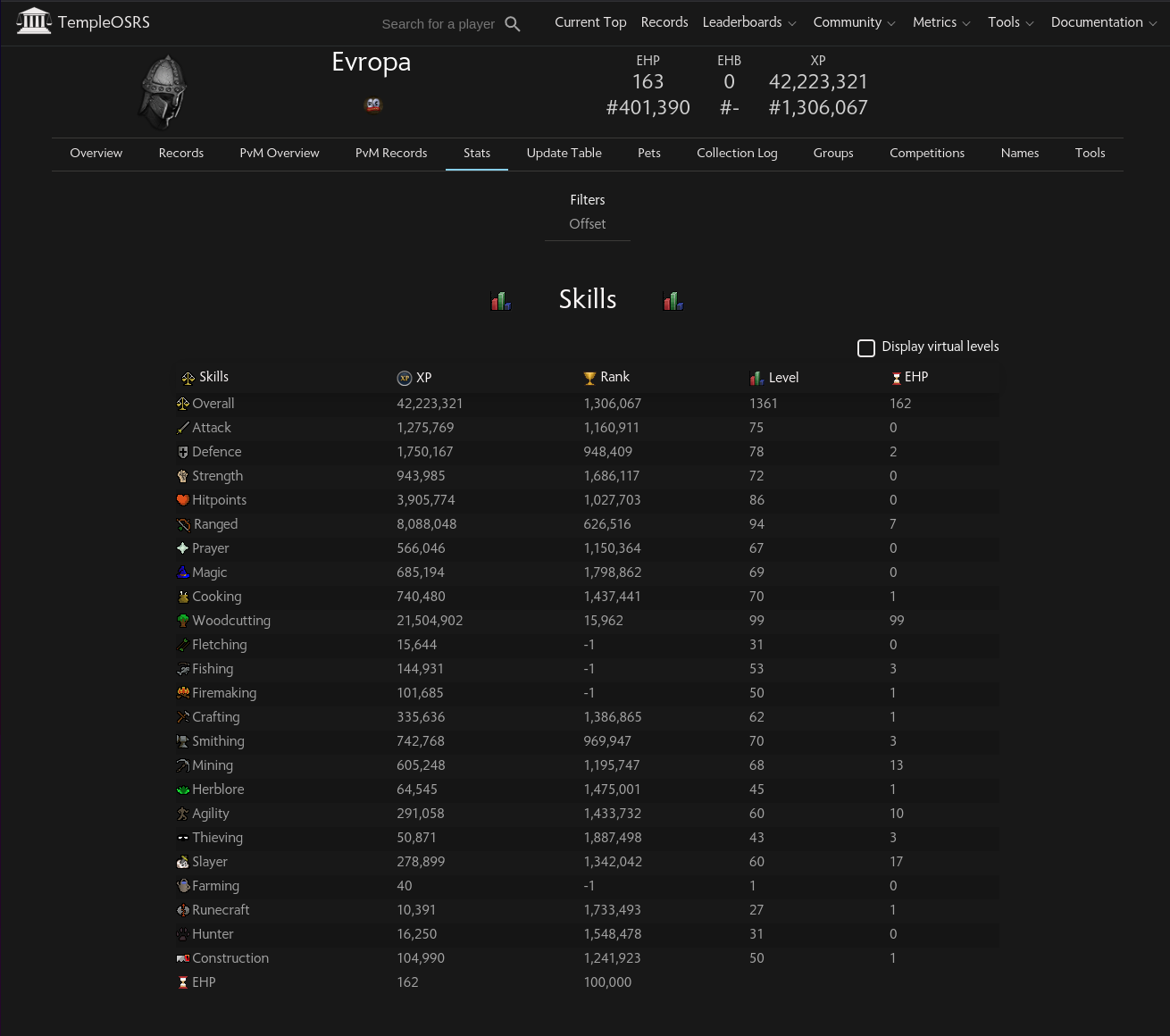Switch to the Groups tab
The height and width of the screenshot is (1036, 1170).
coord(833,153)
